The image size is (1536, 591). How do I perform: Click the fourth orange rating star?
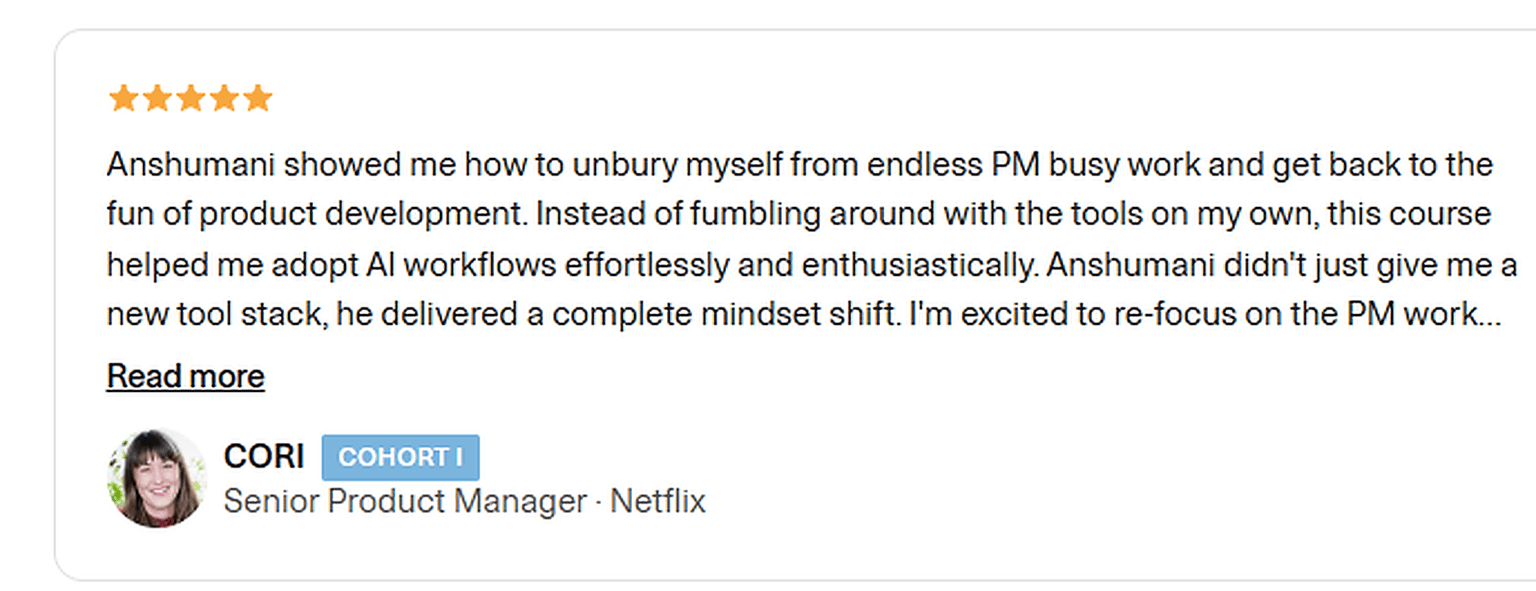click(224, 98)
